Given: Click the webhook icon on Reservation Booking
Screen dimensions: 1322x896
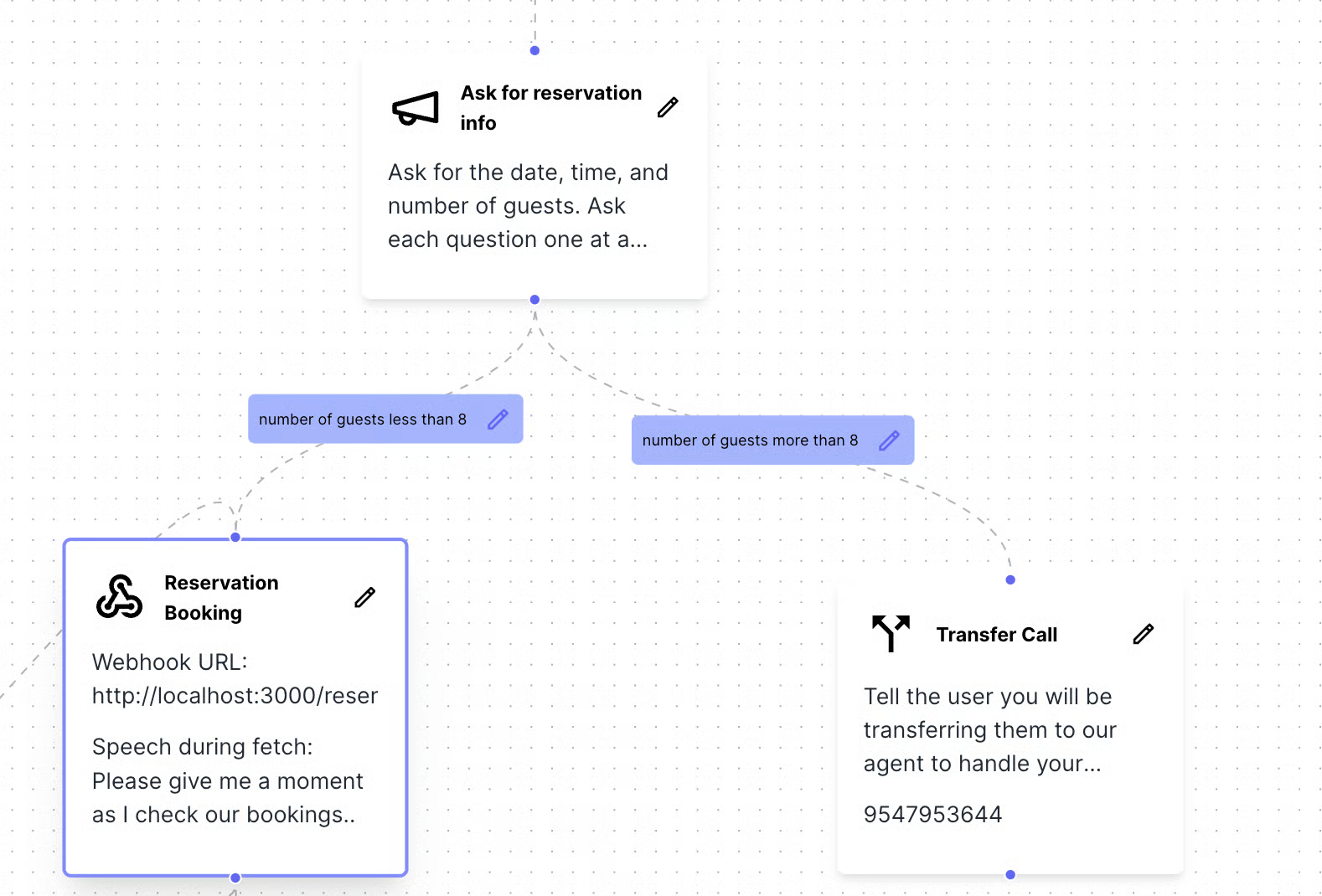Looking at the screenshot, I should (x=119, y=597).
